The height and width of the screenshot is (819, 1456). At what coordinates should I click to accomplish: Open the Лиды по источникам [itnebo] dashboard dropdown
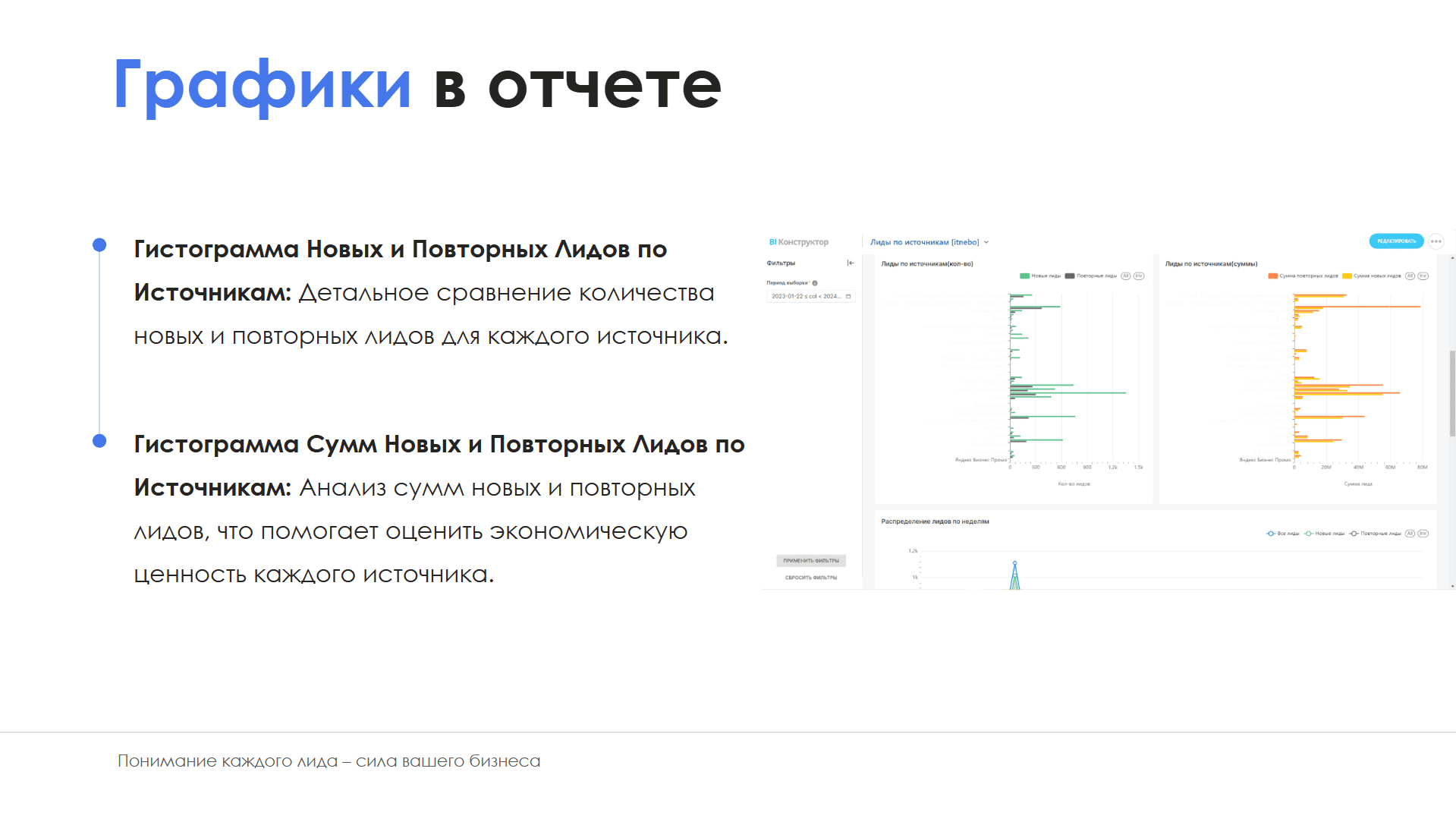pyautogui.click(x=929, y=242)
